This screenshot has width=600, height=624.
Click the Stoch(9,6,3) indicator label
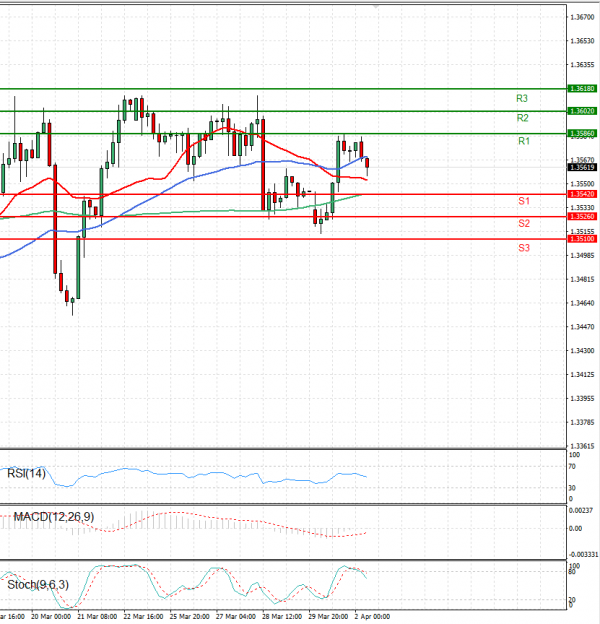pos(38,585)
